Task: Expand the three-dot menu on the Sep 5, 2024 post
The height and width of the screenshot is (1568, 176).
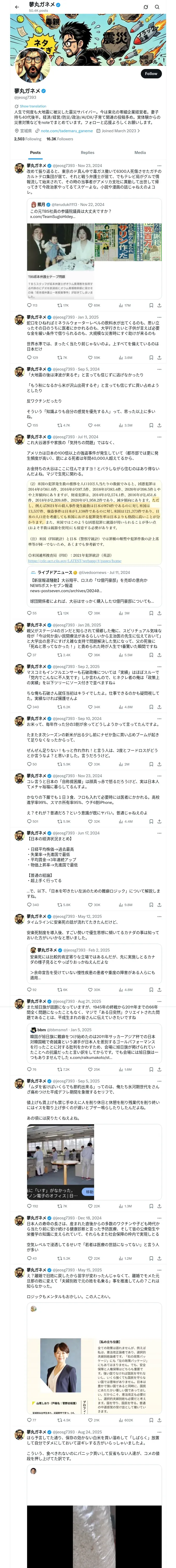Action: [x=159, y=369]
